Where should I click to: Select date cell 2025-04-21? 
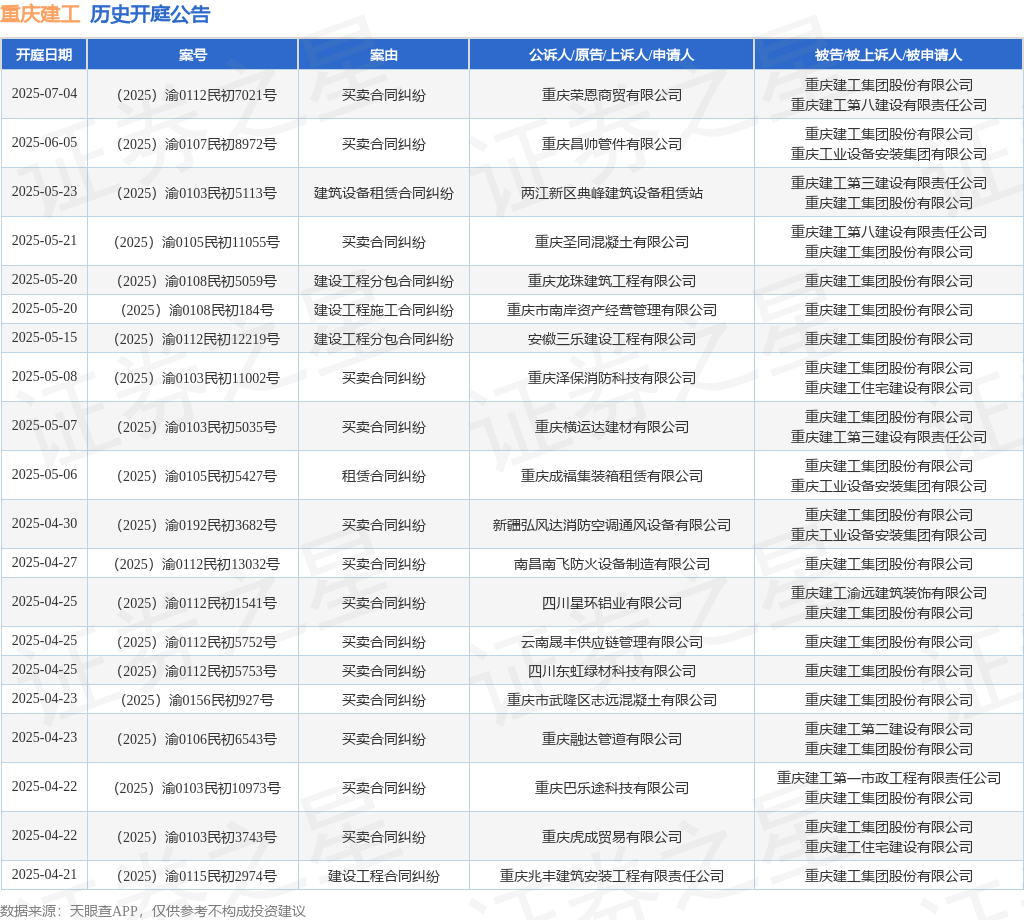tap(44, 875)
